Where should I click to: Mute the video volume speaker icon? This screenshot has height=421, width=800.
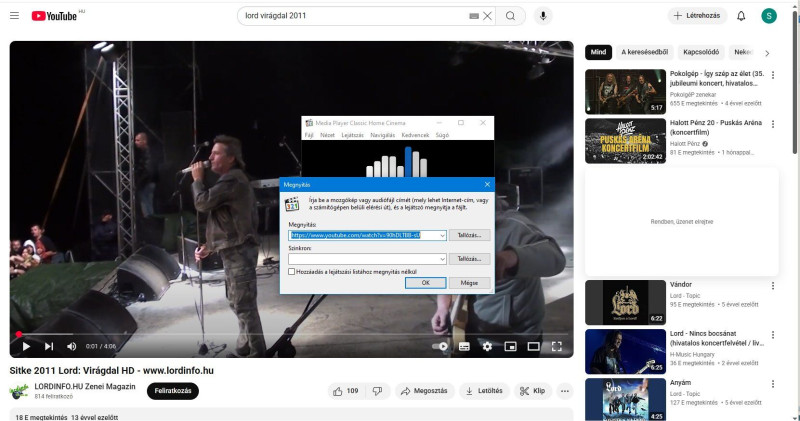(71, 346)
